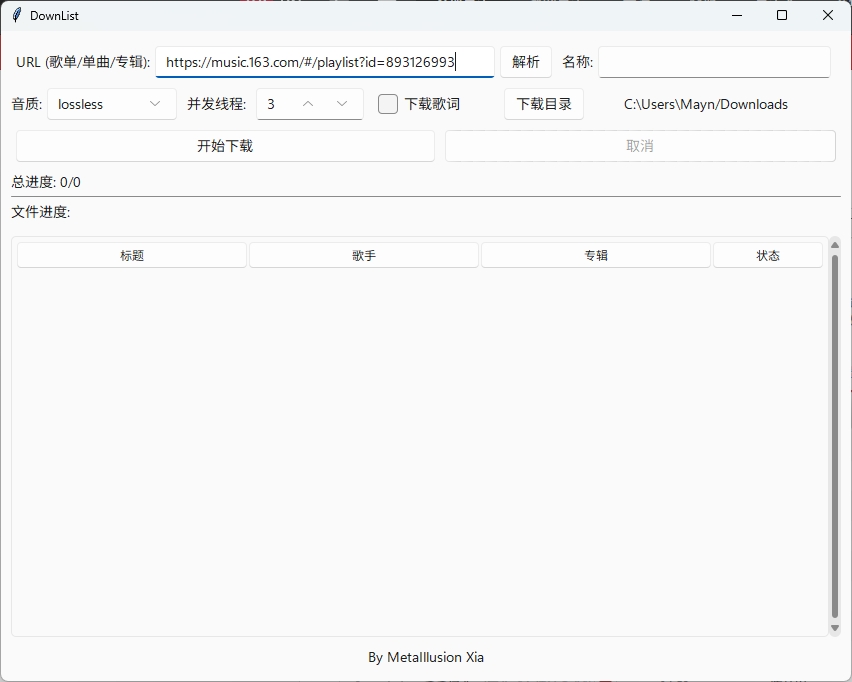Image resolution: width=852 pixels, height=682 pixels.
Task: Focus the 名称 name text box
Action: (x=714, y=61)
